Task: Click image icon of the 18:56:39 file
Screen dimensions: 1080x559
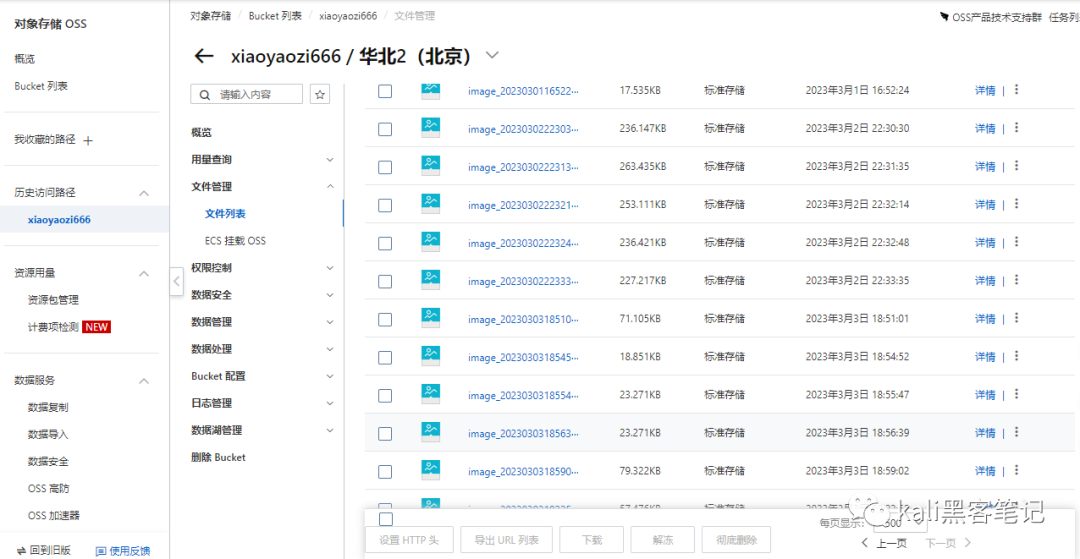Action: (430, 432)
